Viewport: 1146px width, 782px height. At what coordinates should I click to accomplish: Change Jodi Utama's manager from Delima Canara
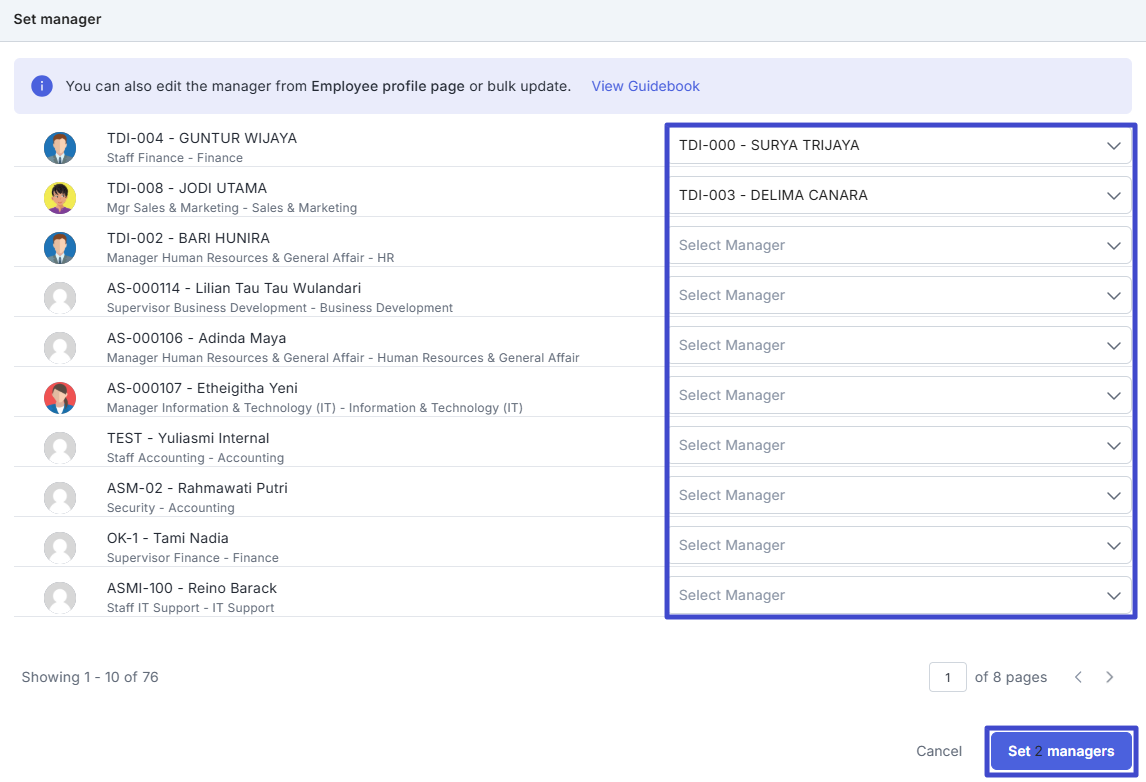[x=899, y=196]
